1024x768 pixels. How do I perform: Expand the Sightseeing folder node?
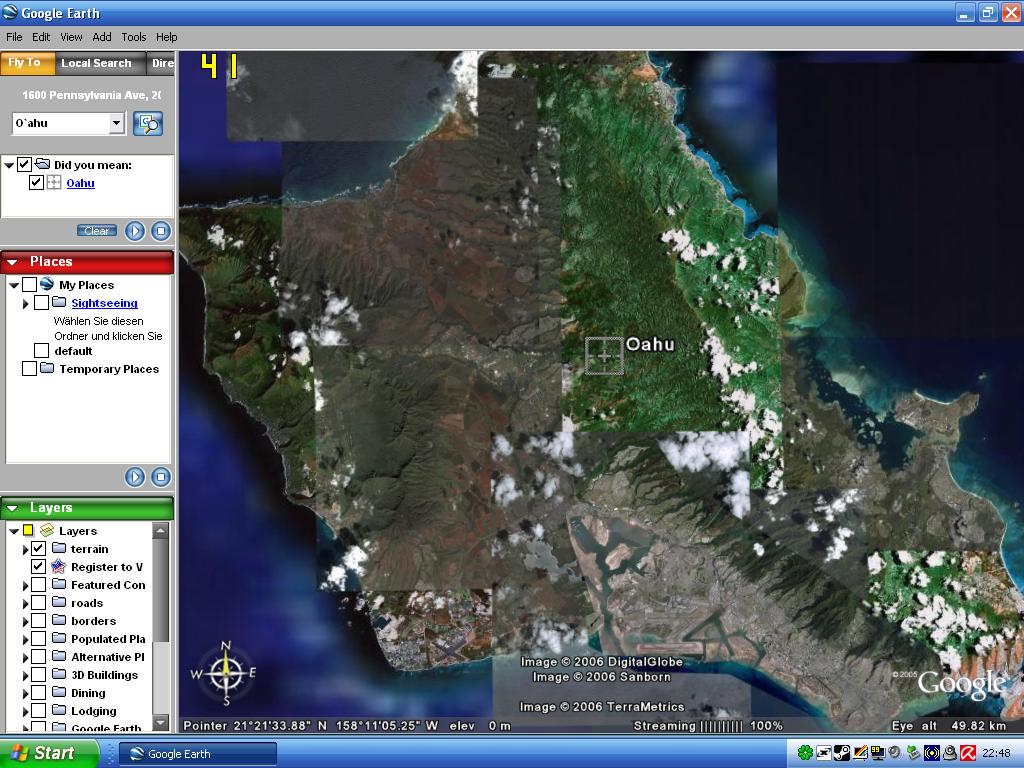point(25,303)
